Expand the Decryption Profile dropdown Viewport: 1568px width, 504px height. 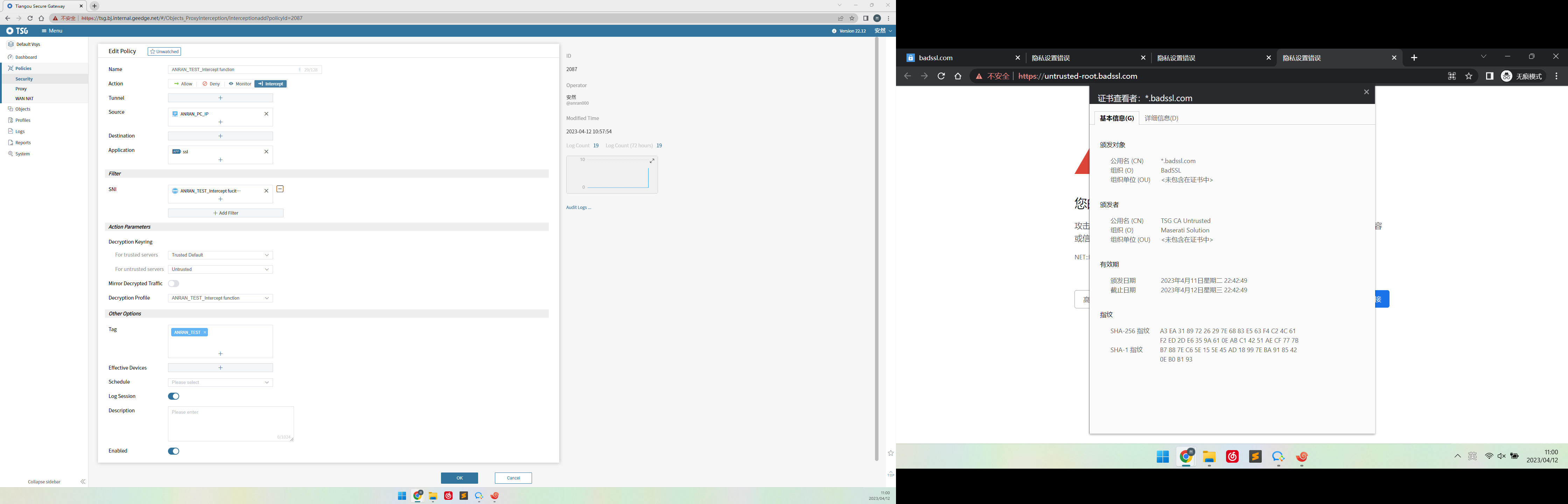click(x=220, y=298)
